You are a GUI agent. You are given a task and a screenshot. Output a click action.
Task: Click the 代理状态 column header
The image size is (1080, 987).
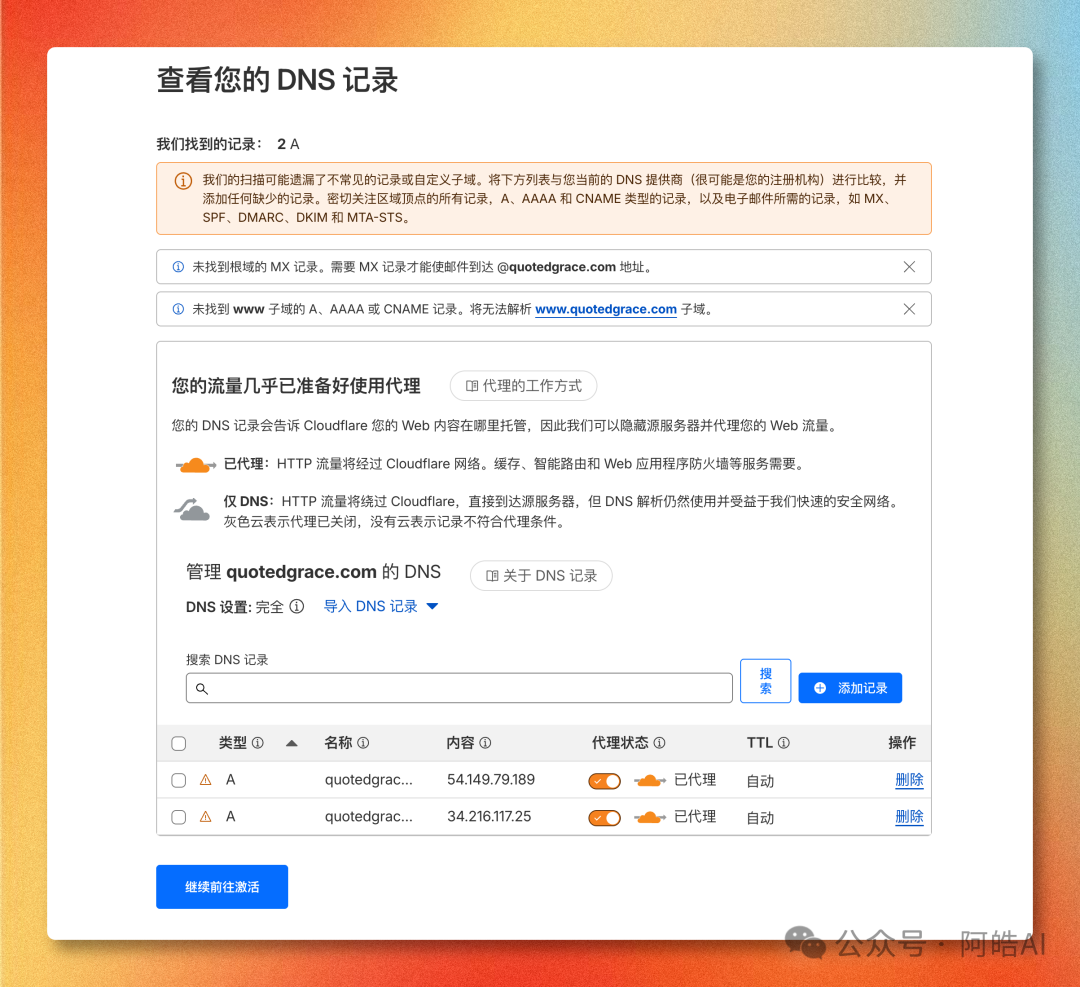[x=620, y=742]
